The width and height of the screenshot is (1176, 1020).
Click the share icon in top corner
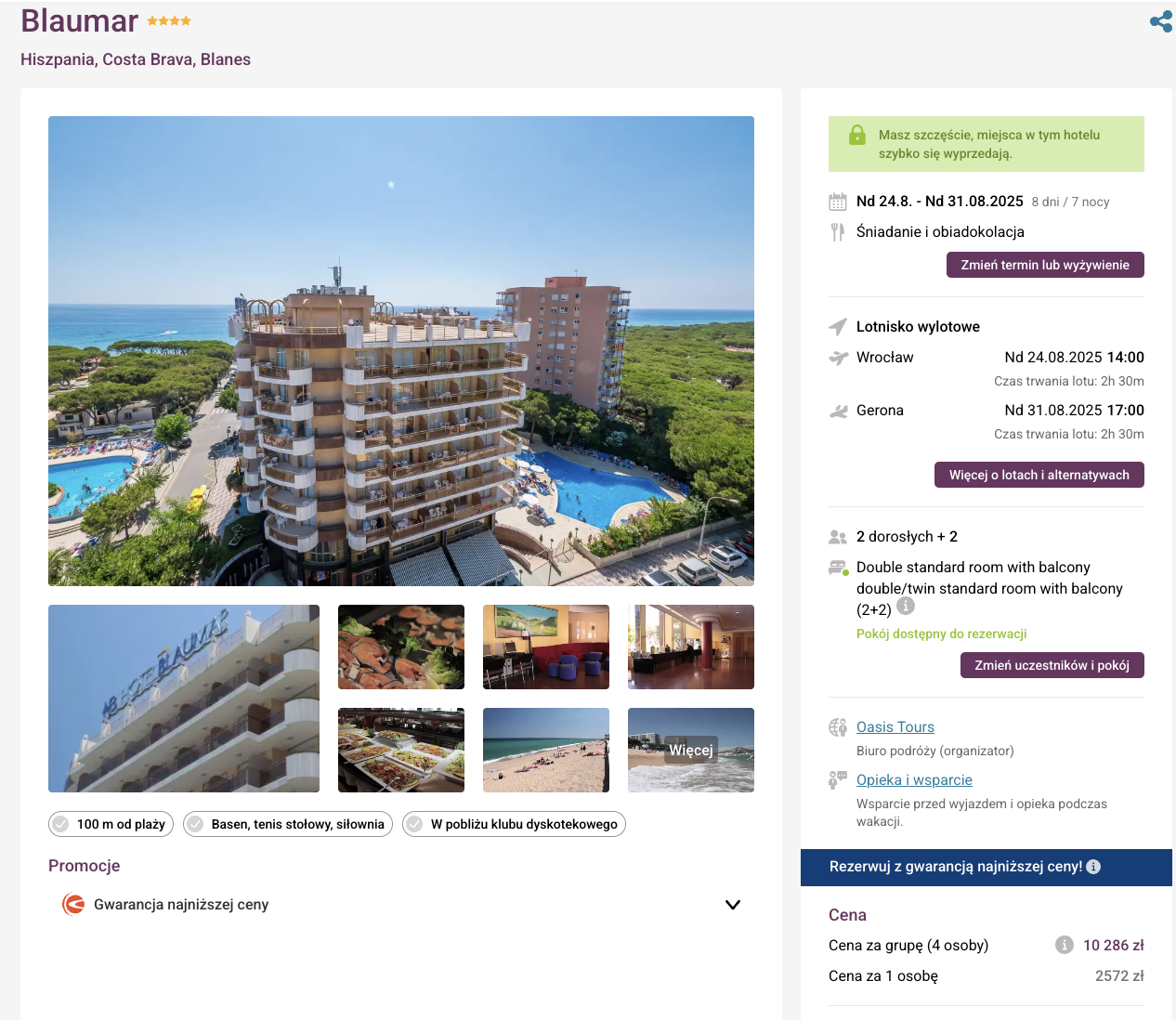tap(1160, 21)
